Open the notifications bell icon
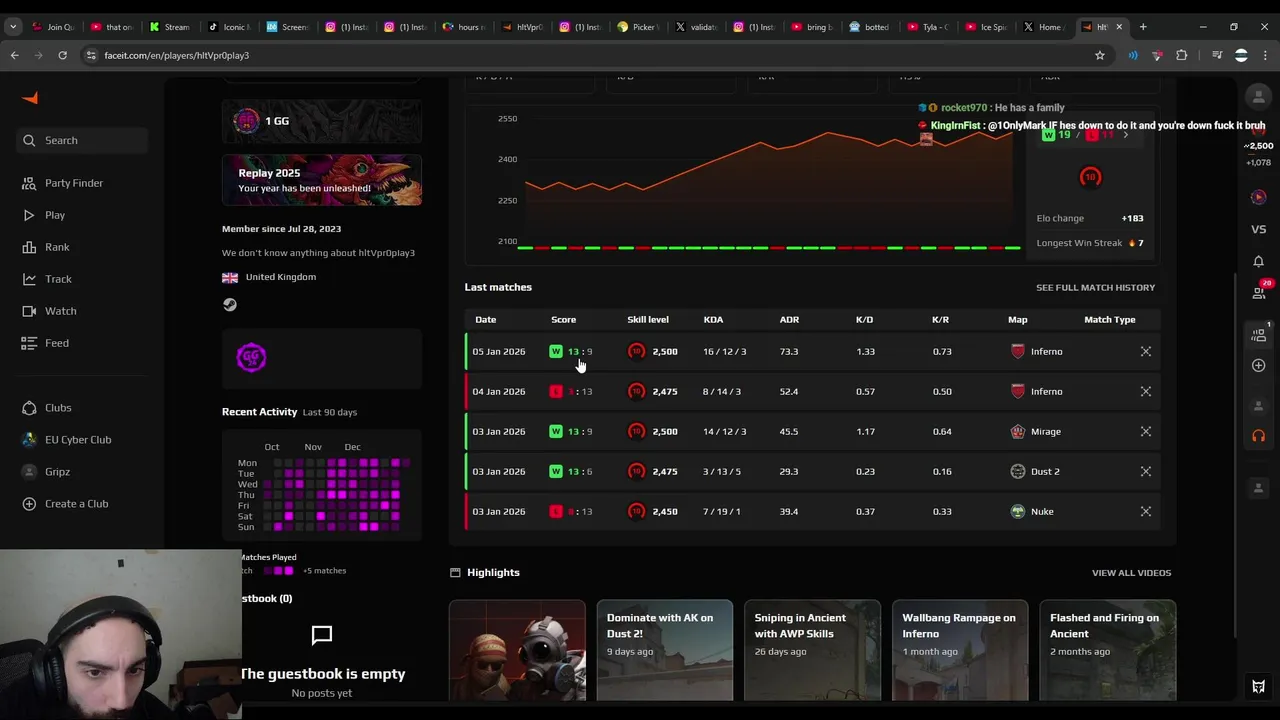This screenshot has height=720, width=1280. 1258,262
